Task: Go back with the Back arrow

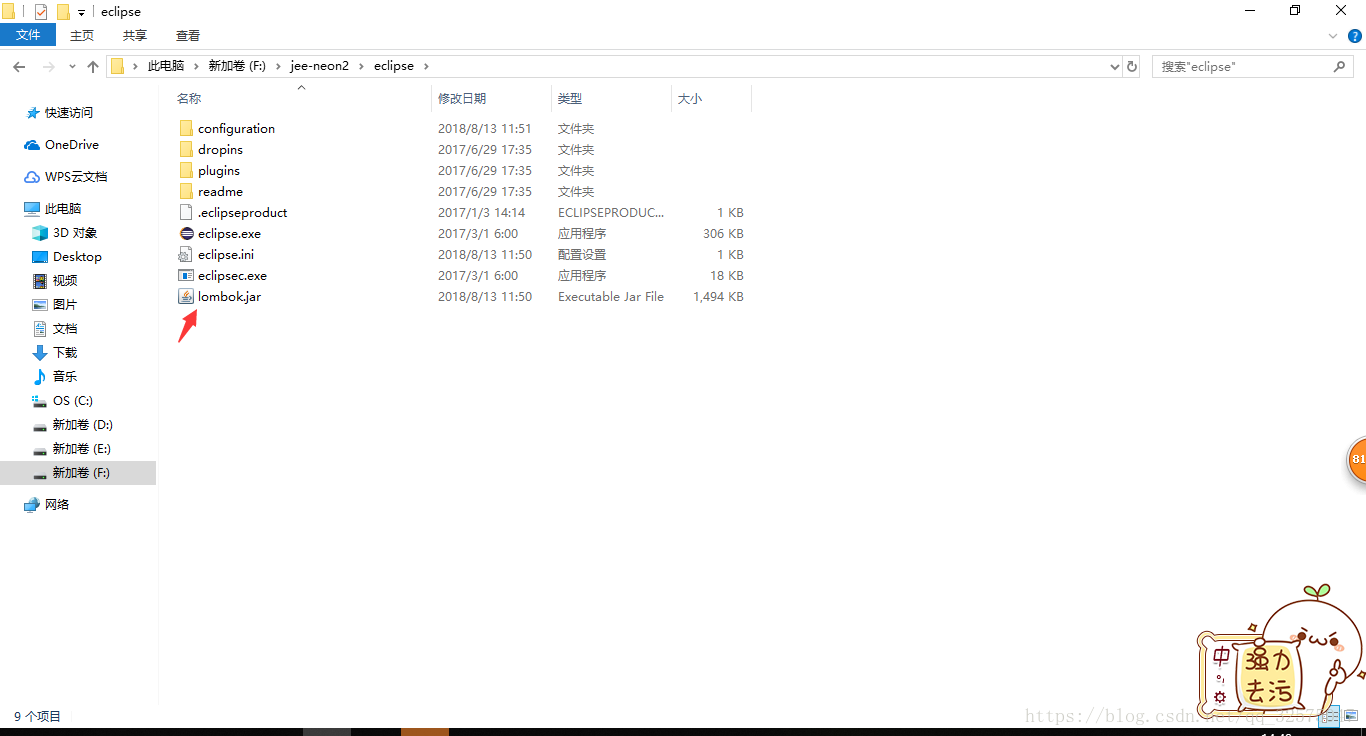Action: [19, 67]
